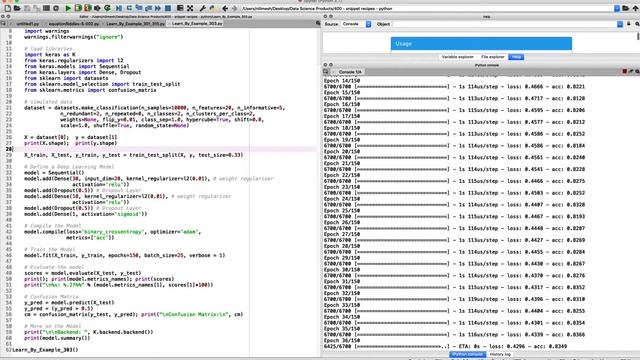
Task: Switch to equationfiddles-5.002.py tab
Action: (x=73, y=24)
